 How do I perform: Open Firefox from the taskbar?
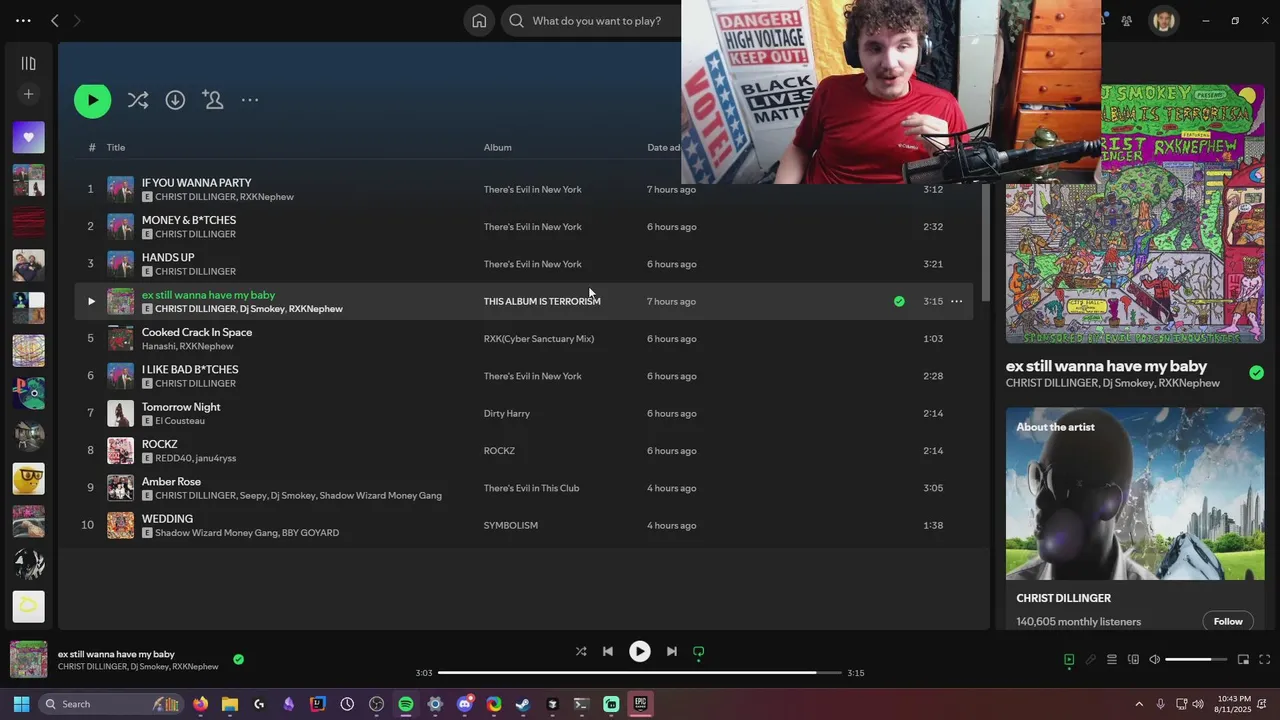tap(201, 704)
